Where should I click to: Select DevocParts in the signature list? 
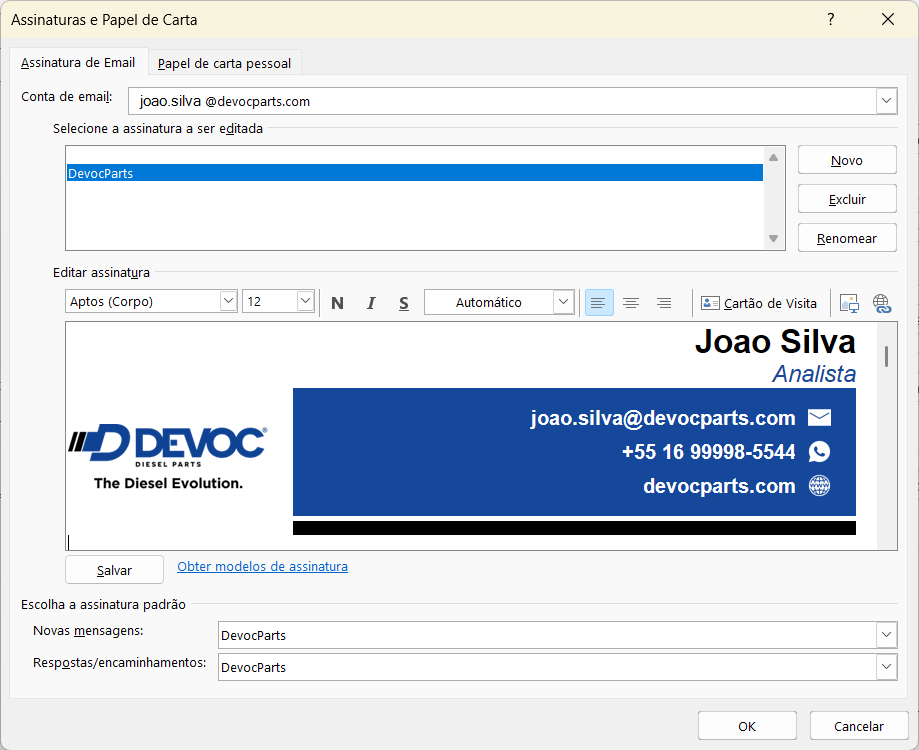pyautogui.click(x=415, y=173)
